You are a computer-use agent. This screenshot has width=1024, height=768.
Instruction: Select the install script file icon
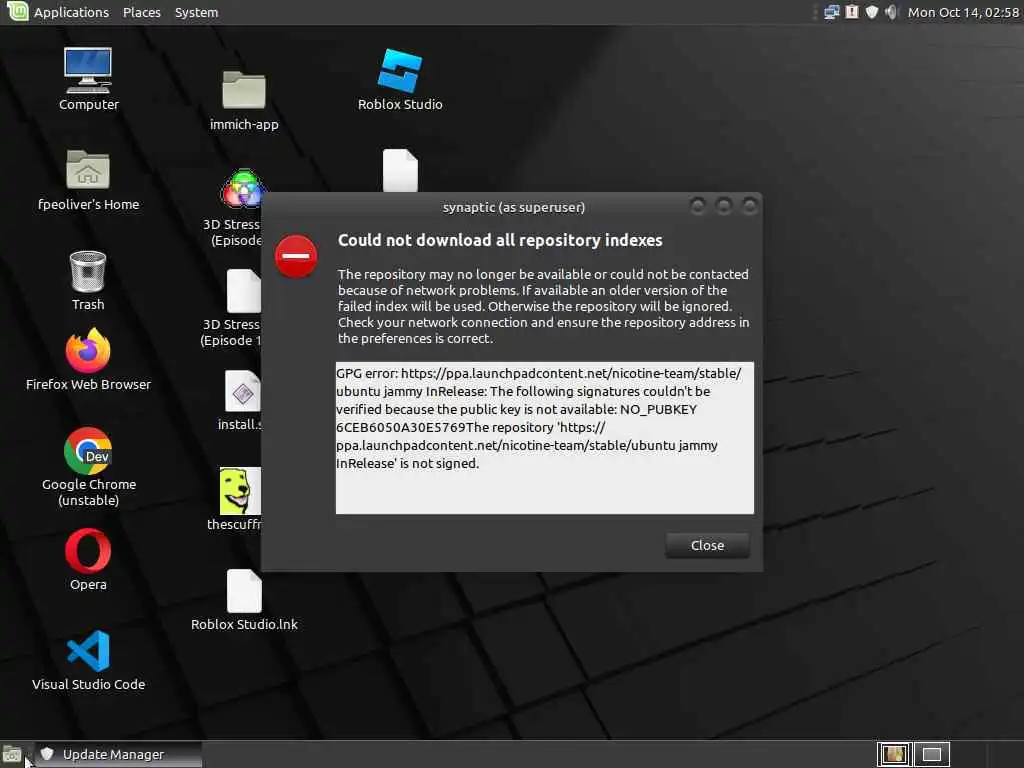[243, 391]
